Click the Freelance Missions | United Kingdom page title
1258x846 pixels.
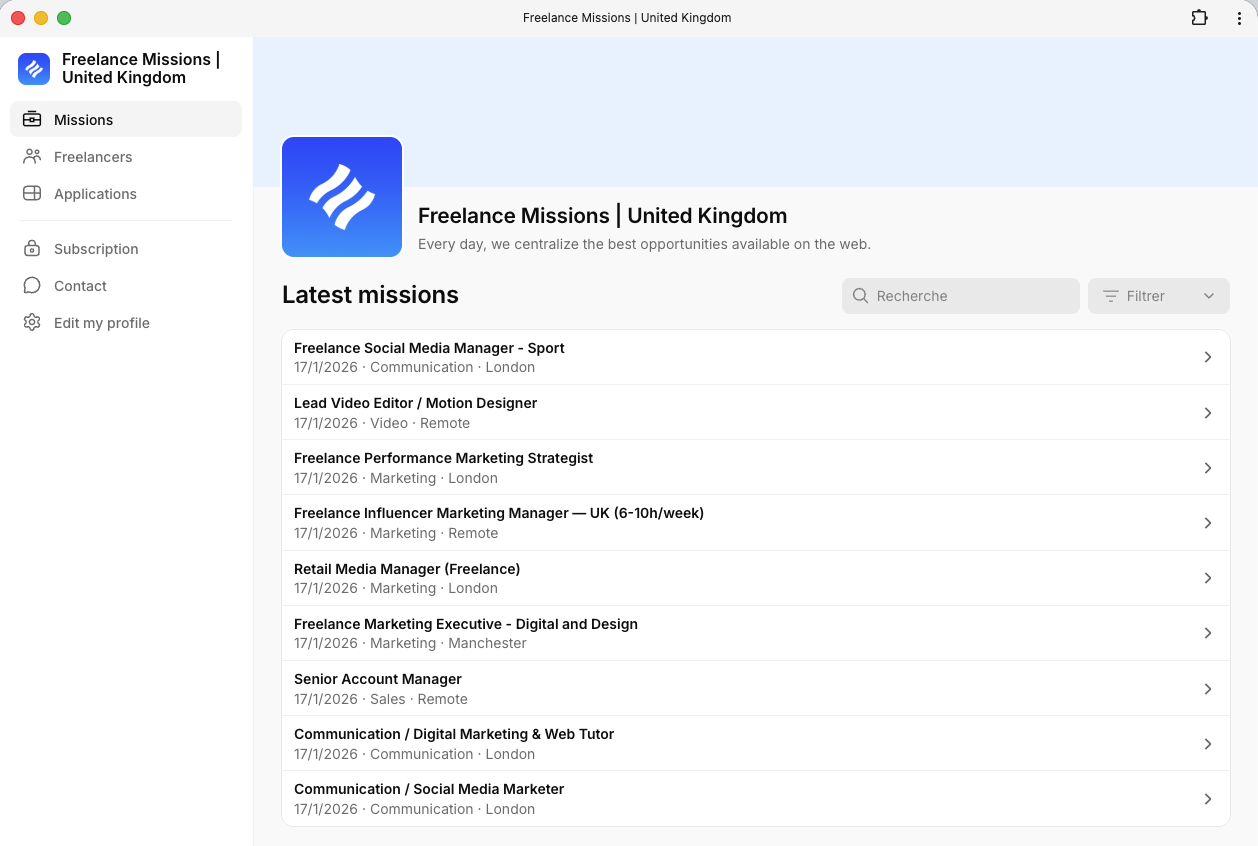[x=602, y=216]
